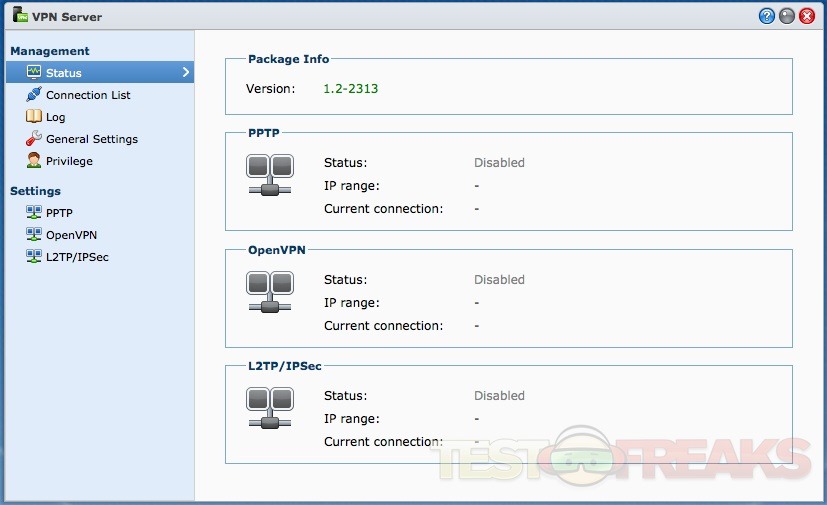Click the Connection List plug icon
827x505 pixels.
34,95
